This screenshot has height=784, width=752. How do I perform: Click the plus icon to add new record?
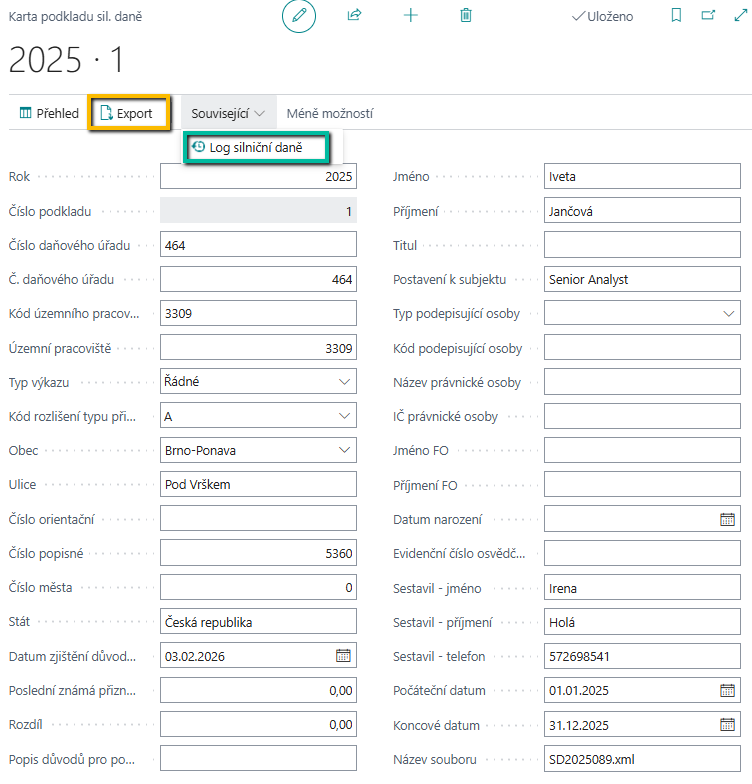(x=410, y=16)
